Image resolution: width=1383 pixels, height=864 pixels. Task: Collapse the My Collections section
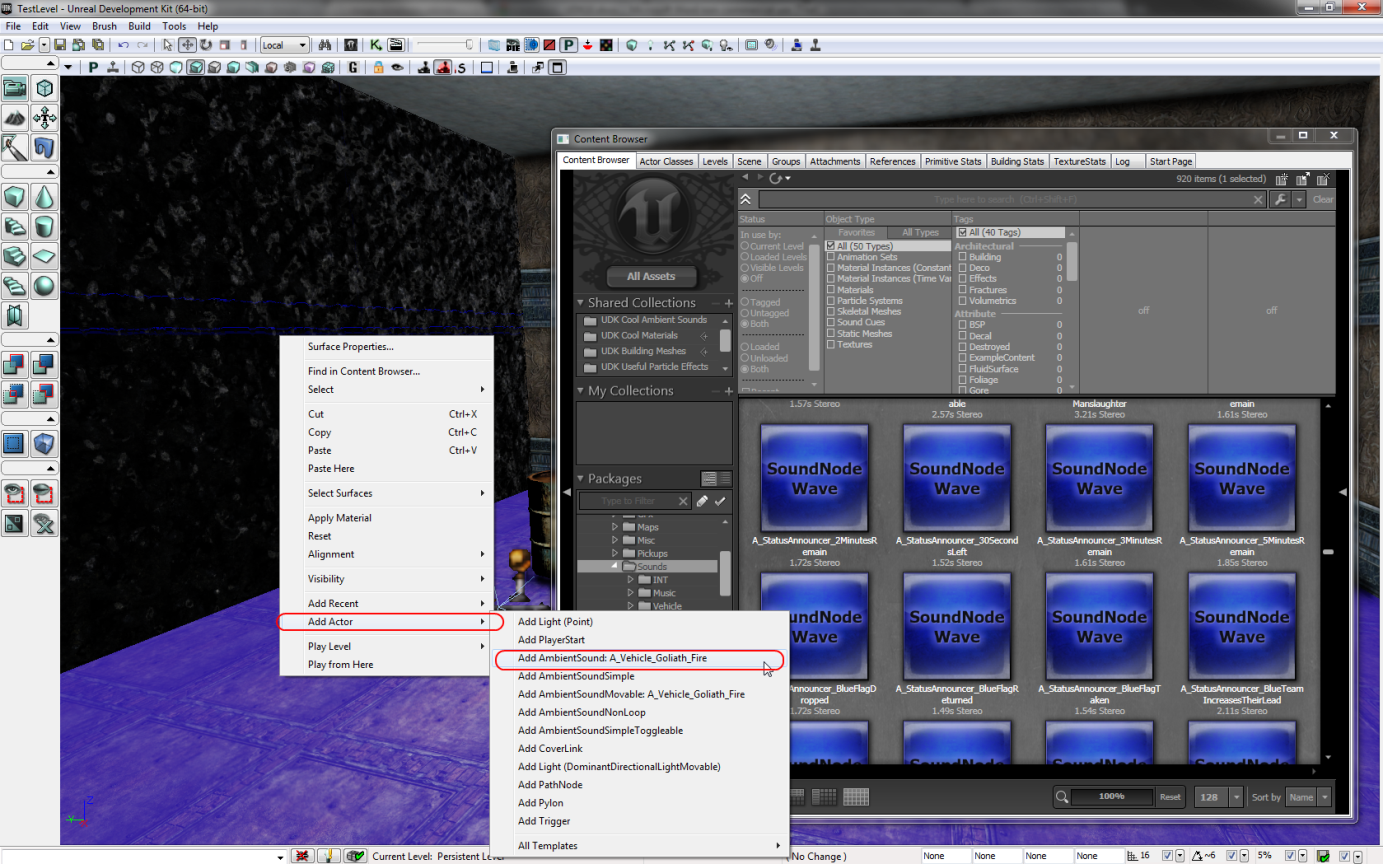(x=581, y=391)
